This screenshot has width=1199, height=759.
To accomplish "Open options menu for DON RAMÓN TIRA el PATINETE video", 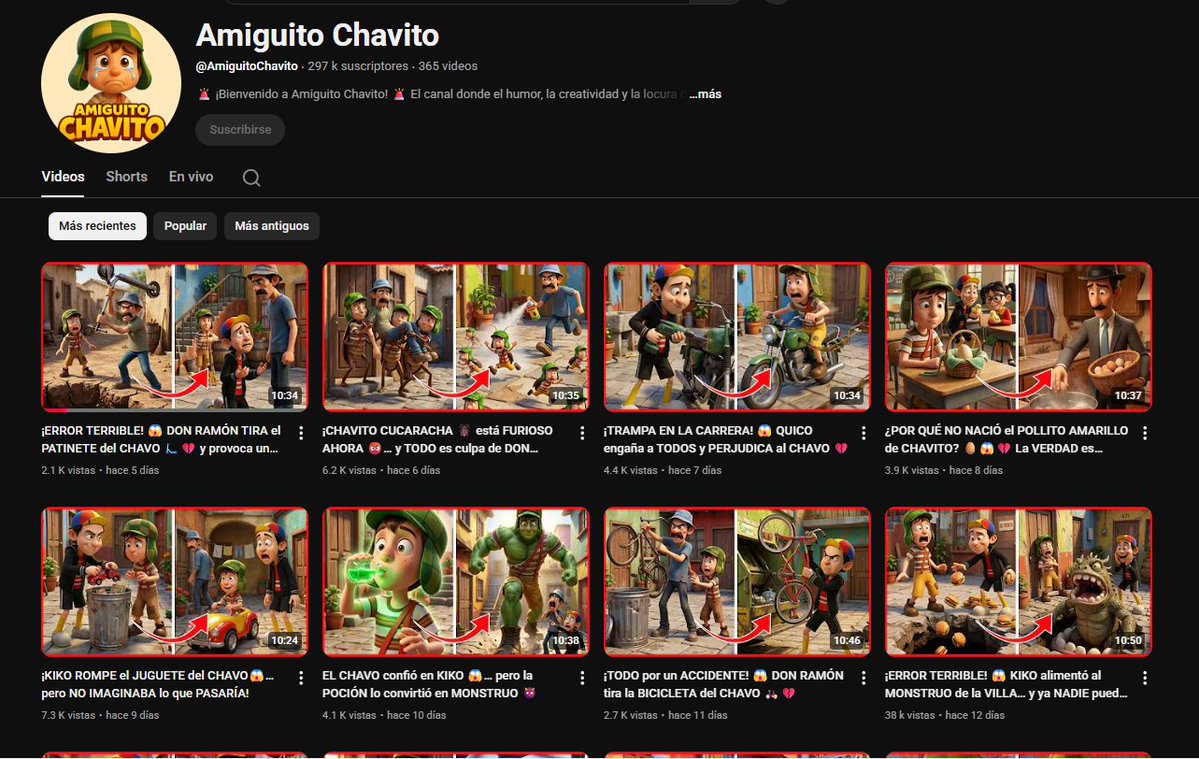I will (301, 433).
